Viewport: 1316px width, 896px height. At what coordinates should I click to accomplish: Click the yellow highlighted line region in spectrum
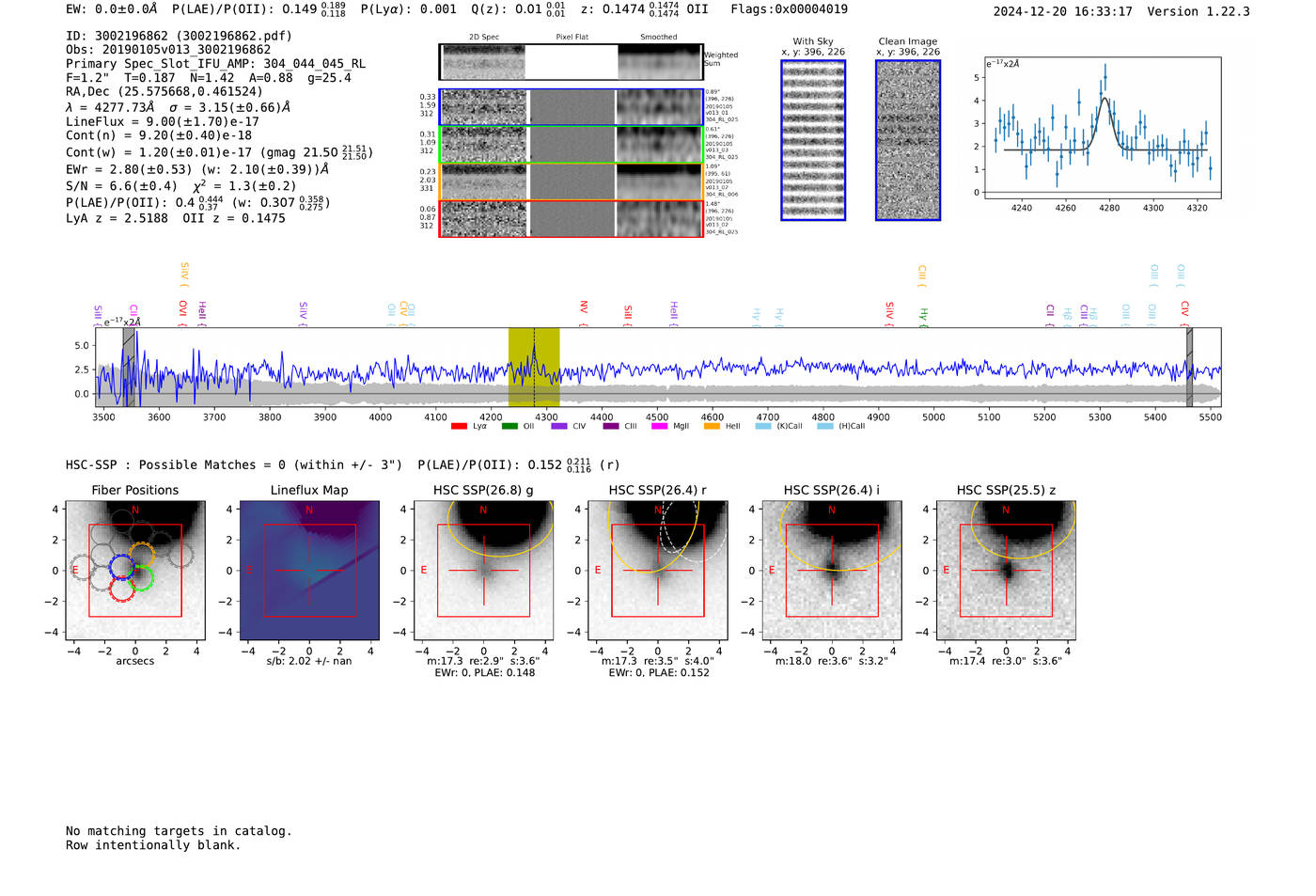pyautogui.click(x=534, y=367)
